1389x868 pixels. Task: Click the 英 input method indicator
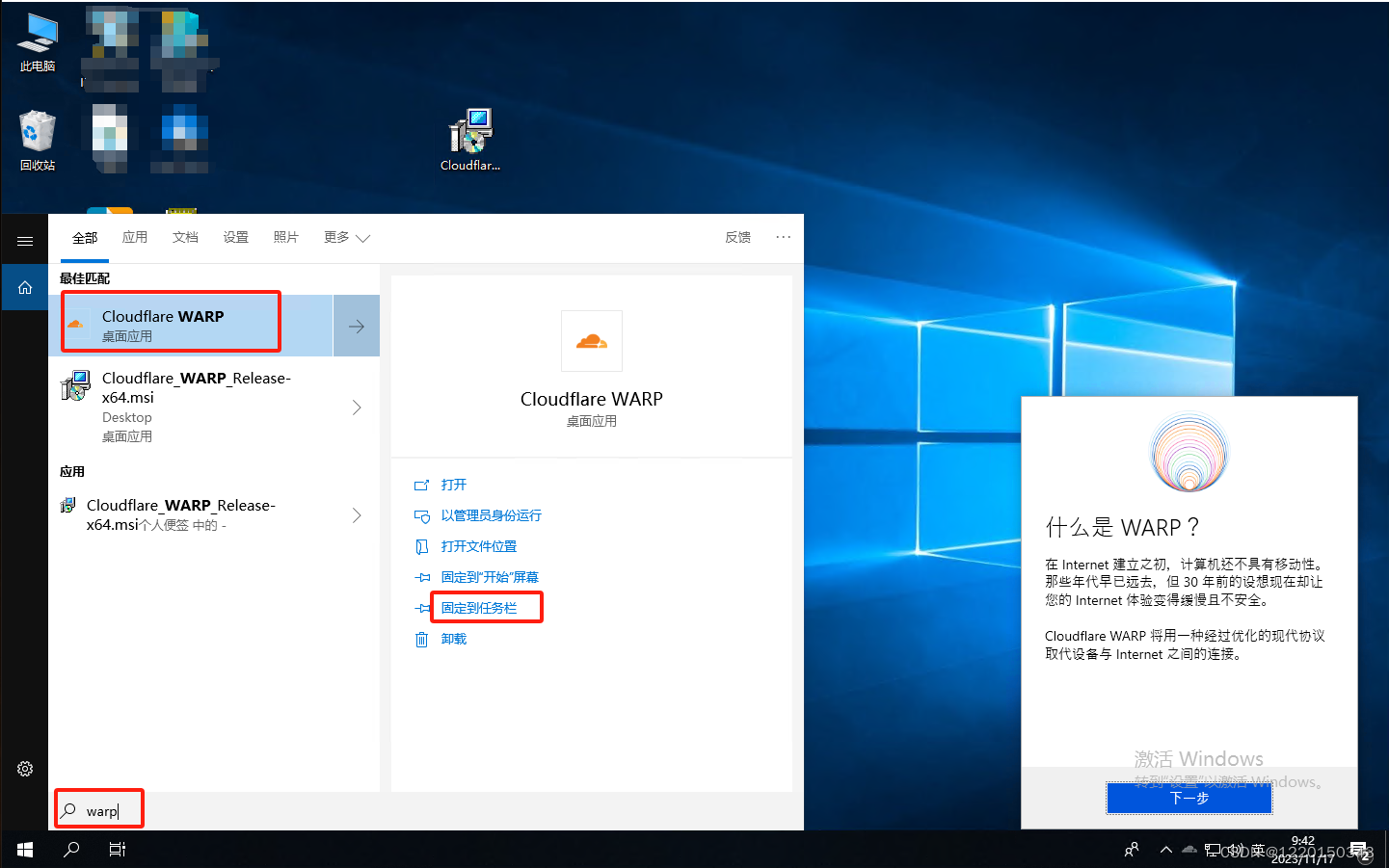(x=1257, y=850)
